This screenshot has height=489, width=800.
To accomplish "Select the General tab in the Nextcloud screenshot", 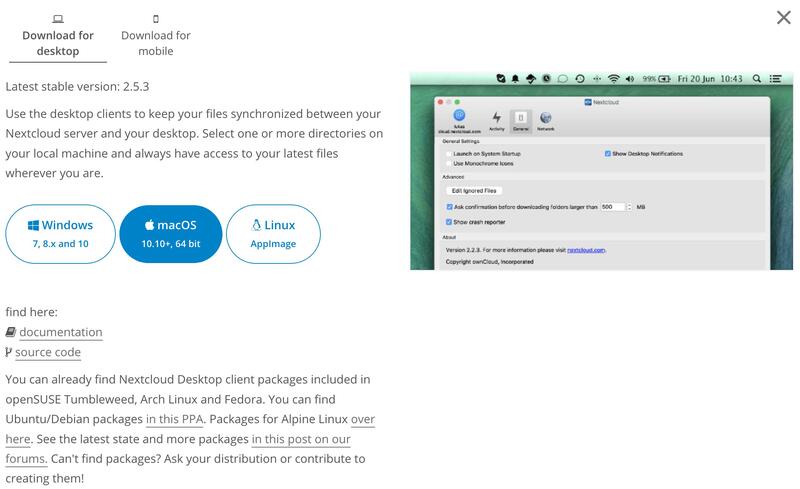I will click(x=520, y=121).
